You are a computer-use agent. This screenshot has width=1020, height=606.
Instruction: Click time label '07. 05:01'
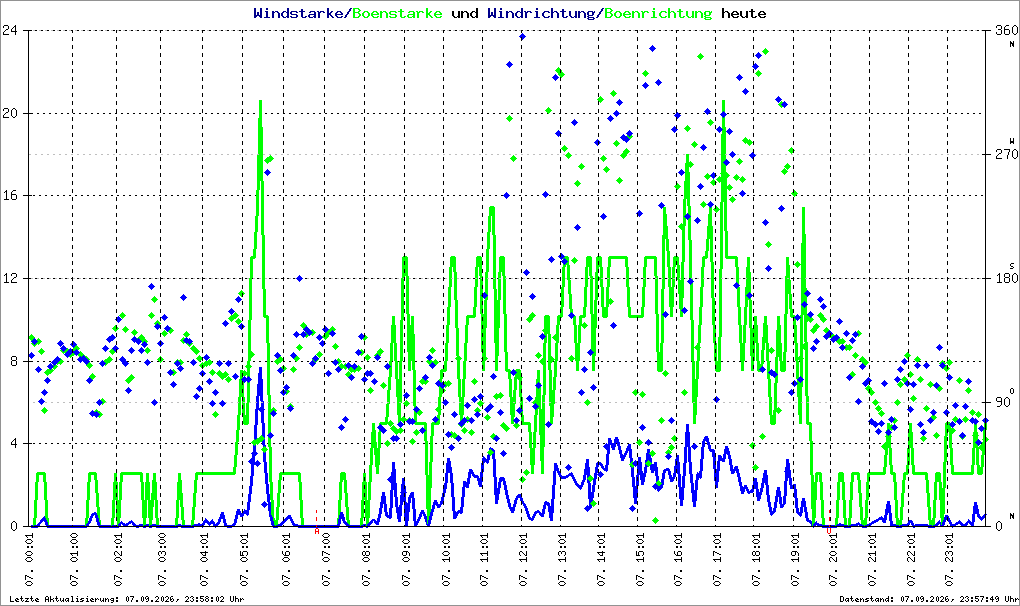click(x=244, y=560)
